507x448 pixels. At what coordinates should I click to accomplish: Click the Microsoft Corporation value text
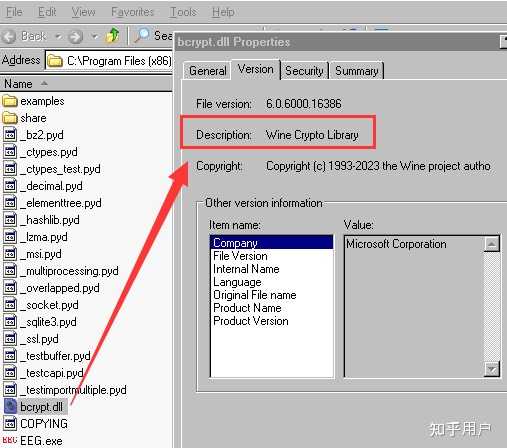click(x=396, y=244)
